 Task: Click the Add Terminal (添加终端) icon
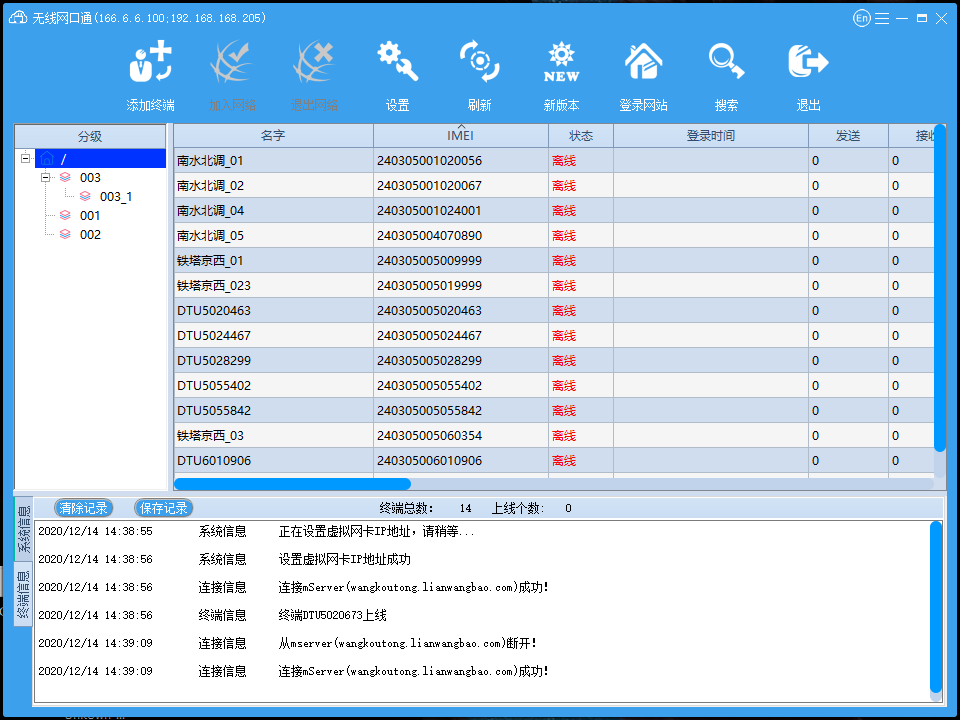point(150,62)
